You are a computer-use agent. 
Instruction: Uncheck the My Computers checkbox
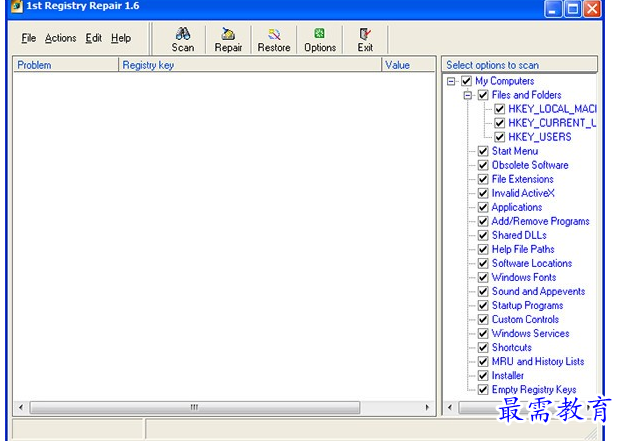click(467, 81)
